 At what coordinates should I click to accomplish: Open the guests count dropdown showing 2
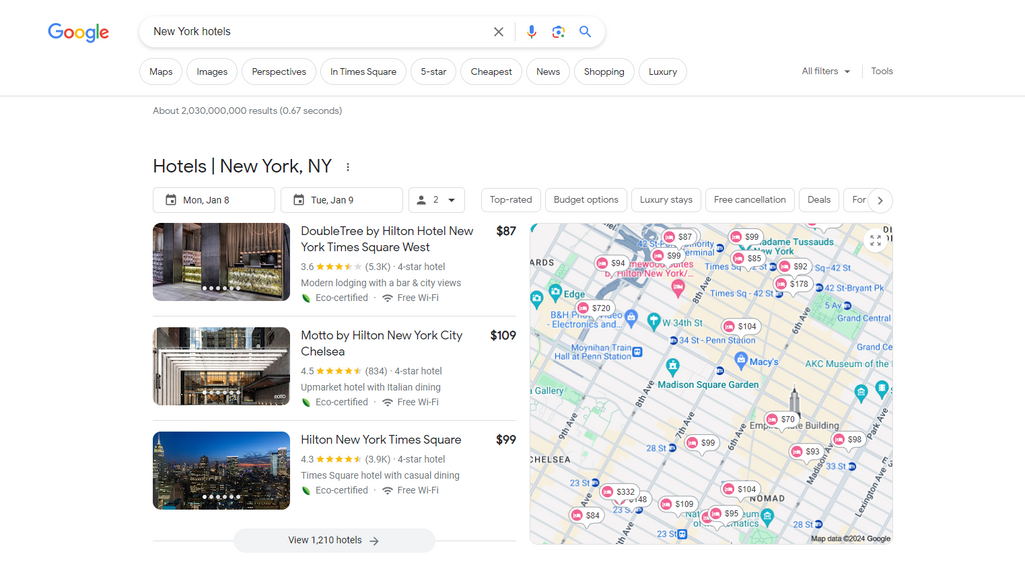pyautogui.click(x=437, y=200)
